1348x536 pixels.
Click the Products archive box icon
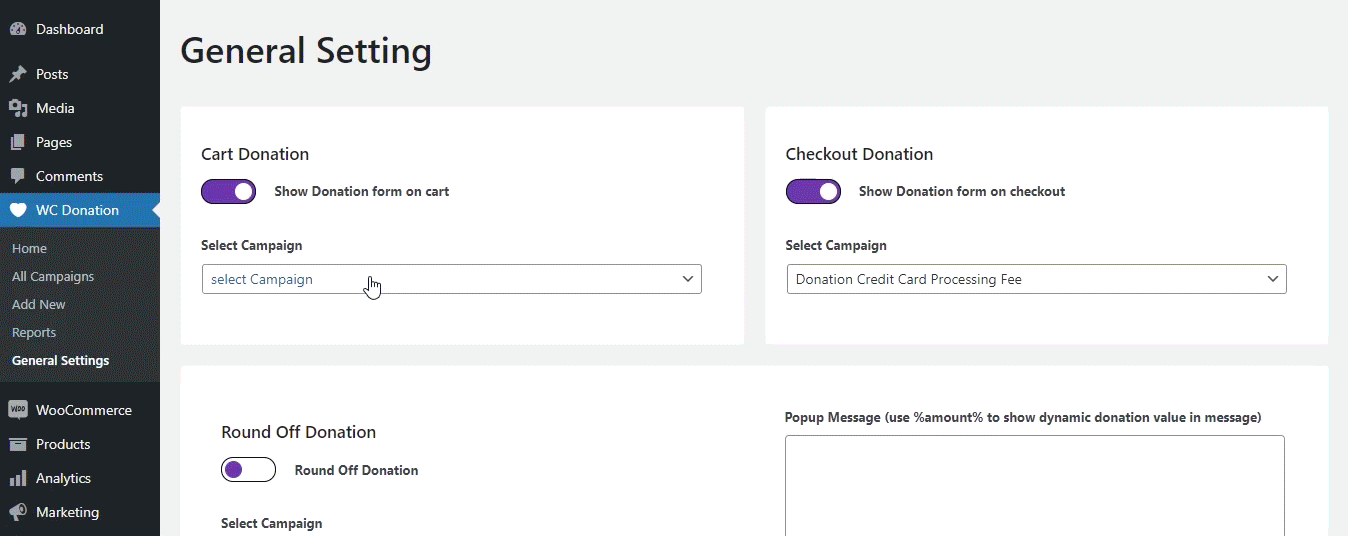(18, 444)
